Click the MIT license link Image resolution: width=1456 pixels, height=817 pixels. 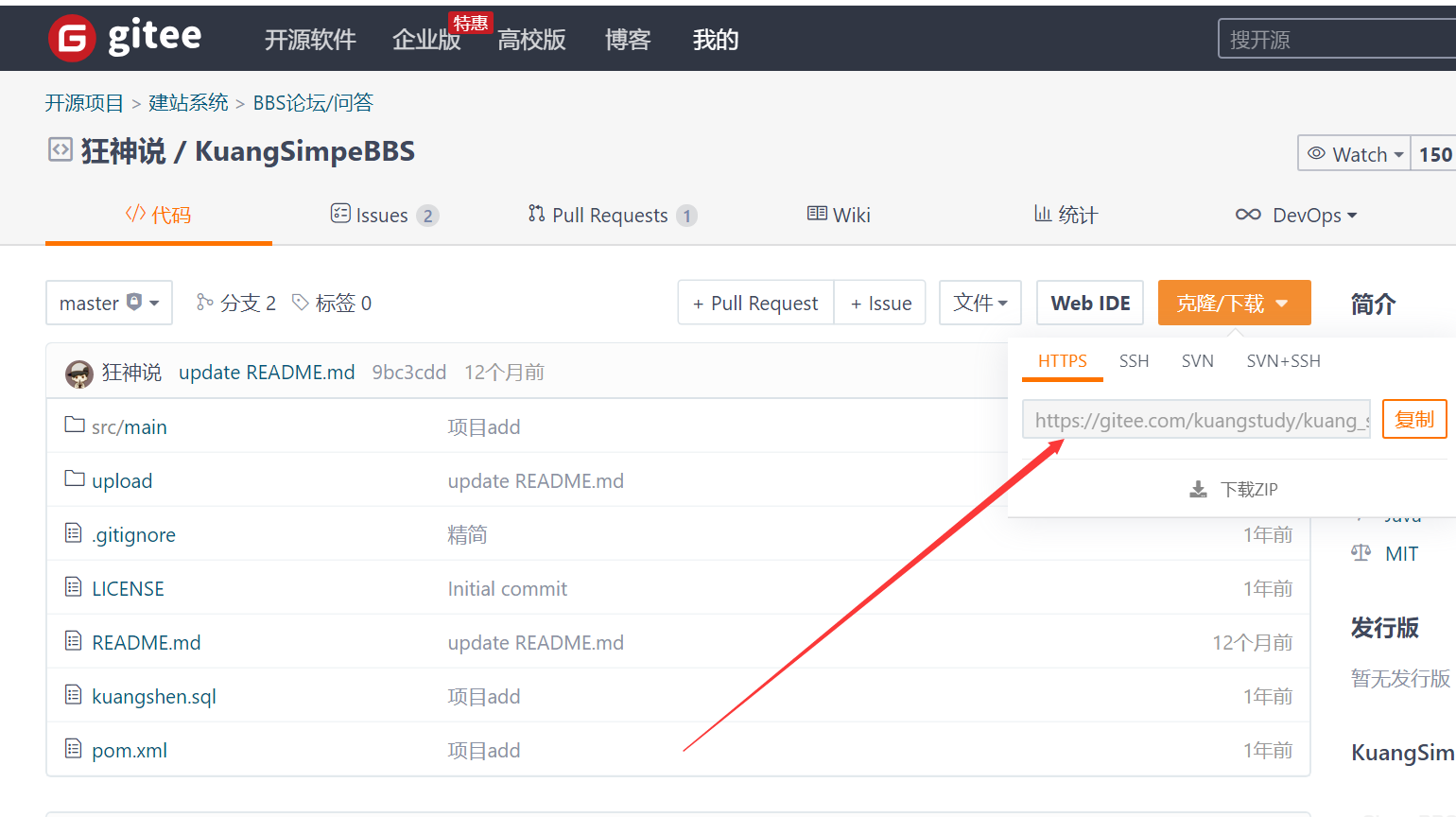[x=1401, y=553]
